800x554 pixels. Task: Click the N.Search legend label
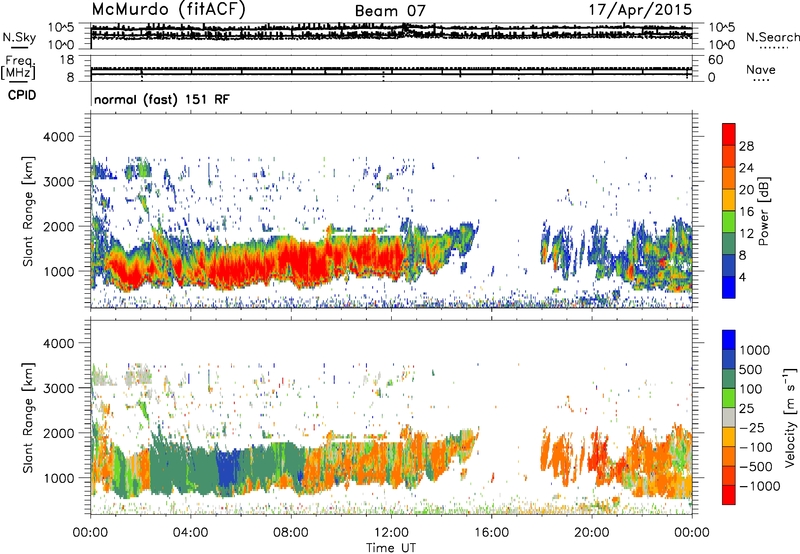773,37
